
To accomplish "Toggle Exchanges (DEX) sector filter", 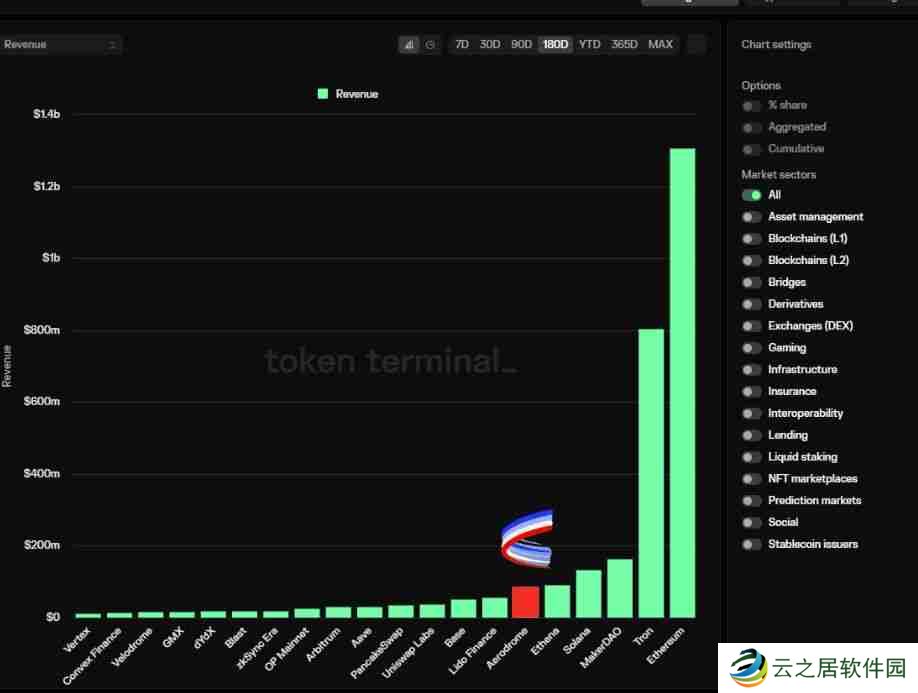I will click(x=752, y=326).
